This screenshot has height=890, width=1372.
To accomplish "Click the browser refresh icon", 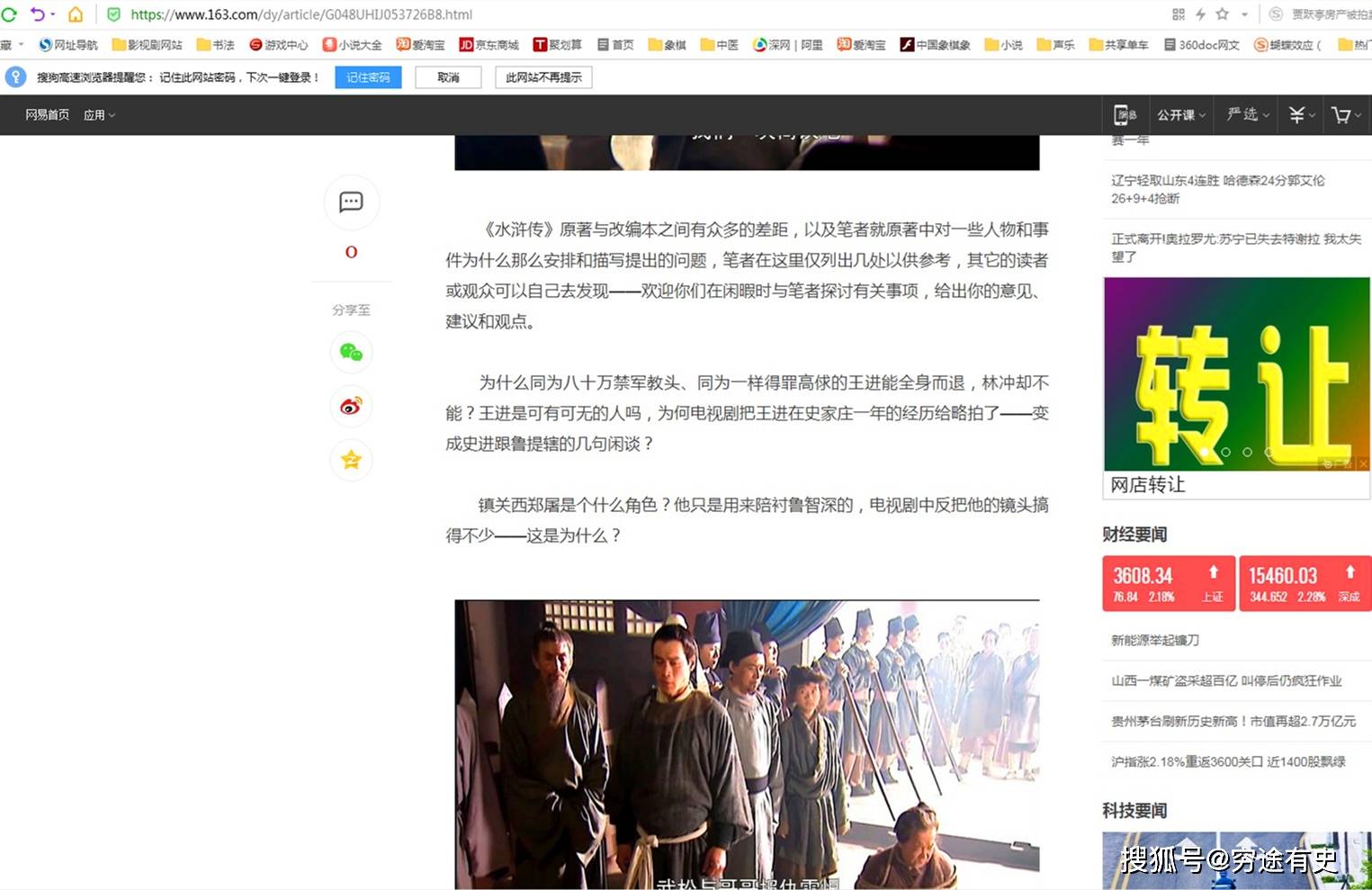I will pyautogui.click(x=10, y=14).
